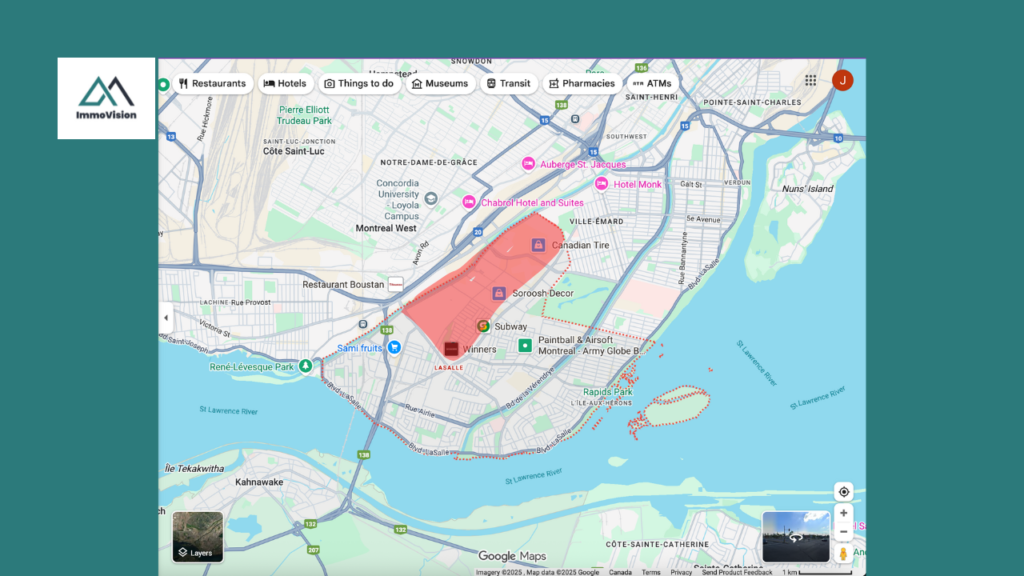Select the Pegman Street View icon
The height and width of the screenshot is (576, 1024).
tap(844, 553)
